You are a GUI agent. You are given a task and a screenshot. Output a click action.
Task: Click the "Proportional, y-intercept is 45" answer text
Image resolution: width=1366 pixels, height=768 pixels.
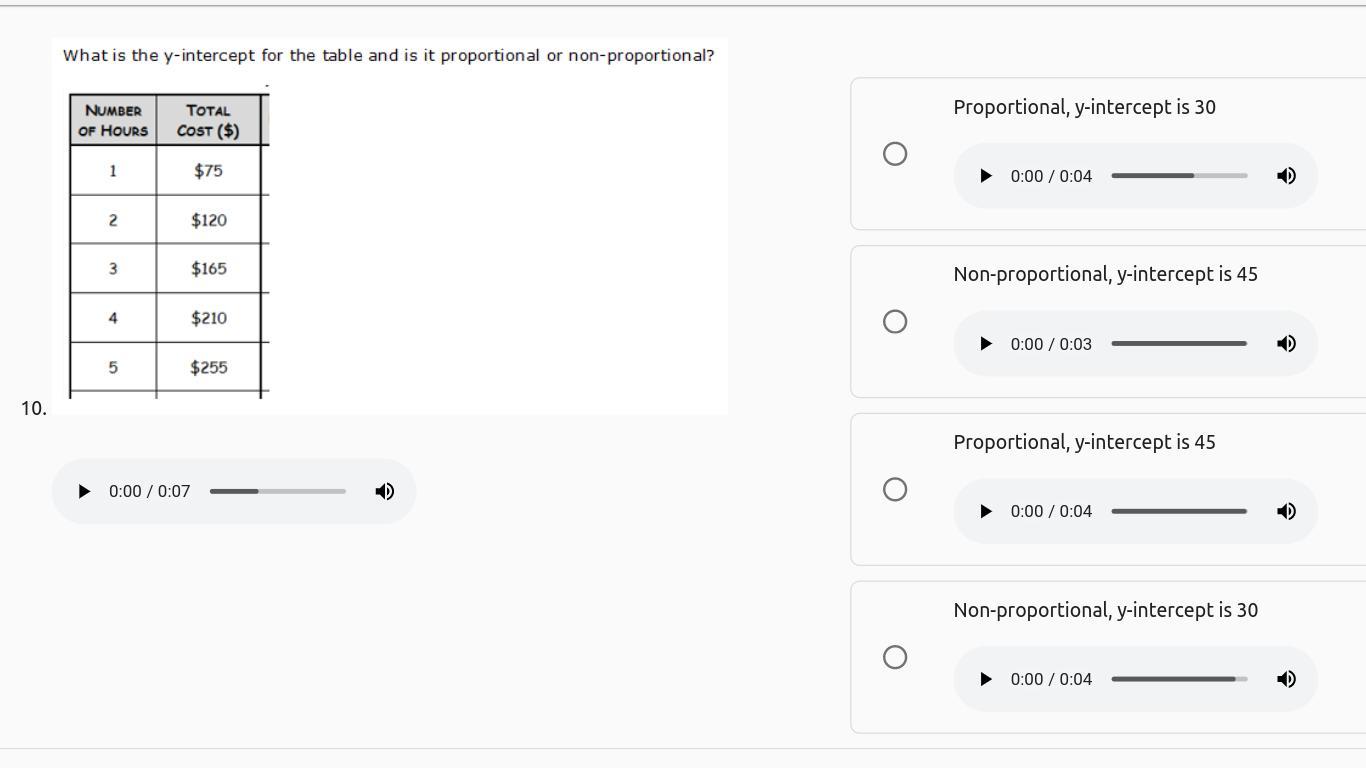coord(1084,442)
